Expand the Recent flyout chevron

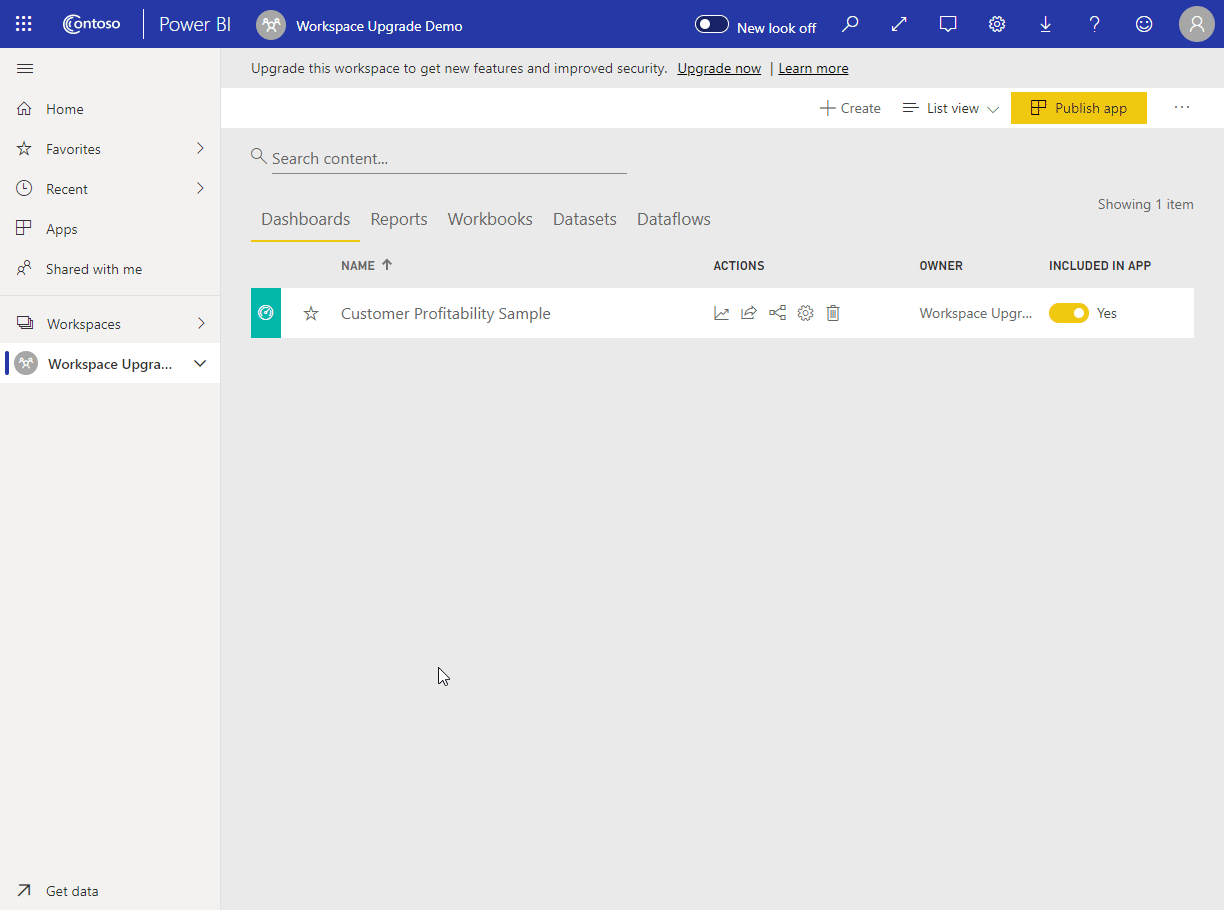point(200,188)
